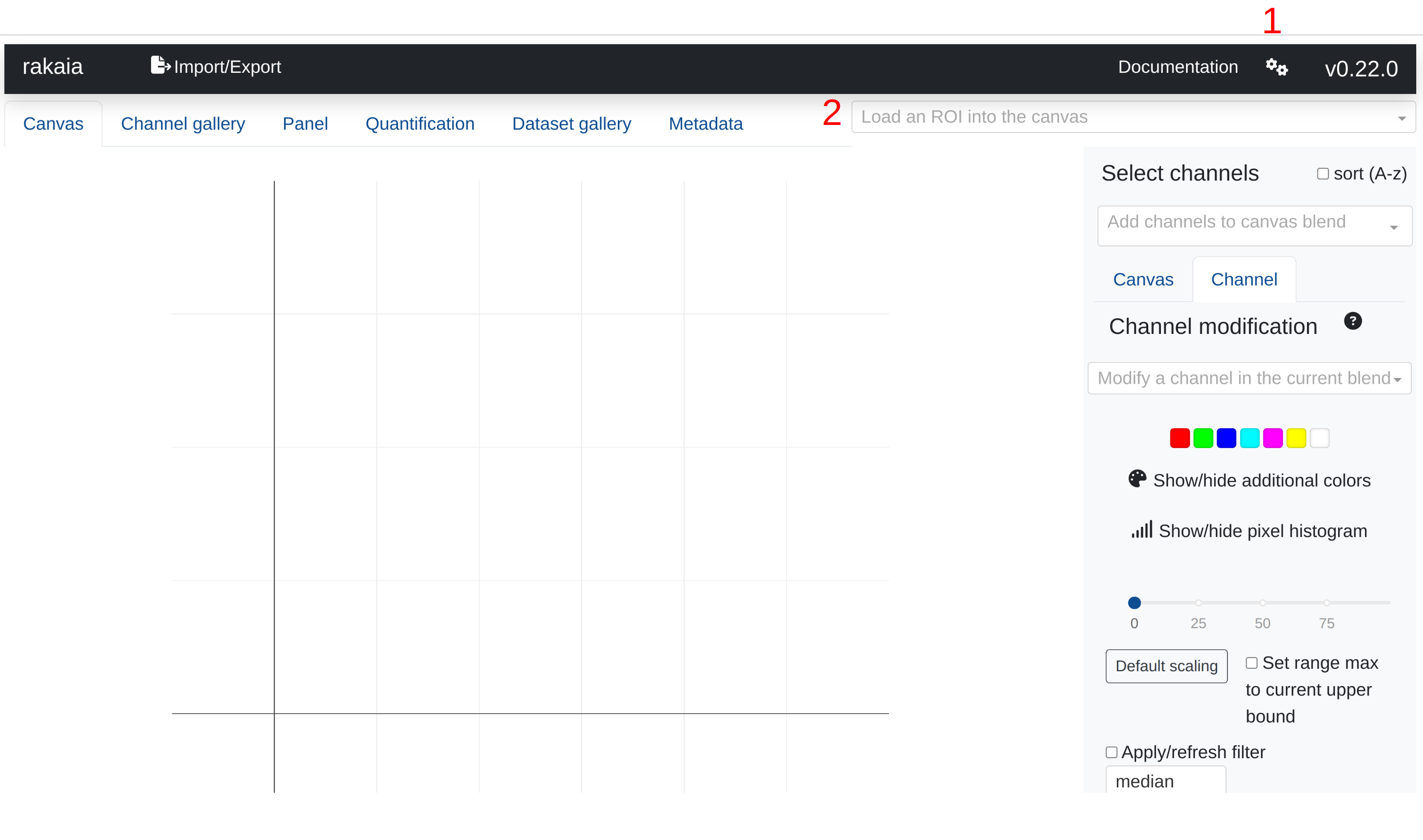Open the Load an ROI dropdown
This screenshot has height=840, width=1423.
(1133, 117)
